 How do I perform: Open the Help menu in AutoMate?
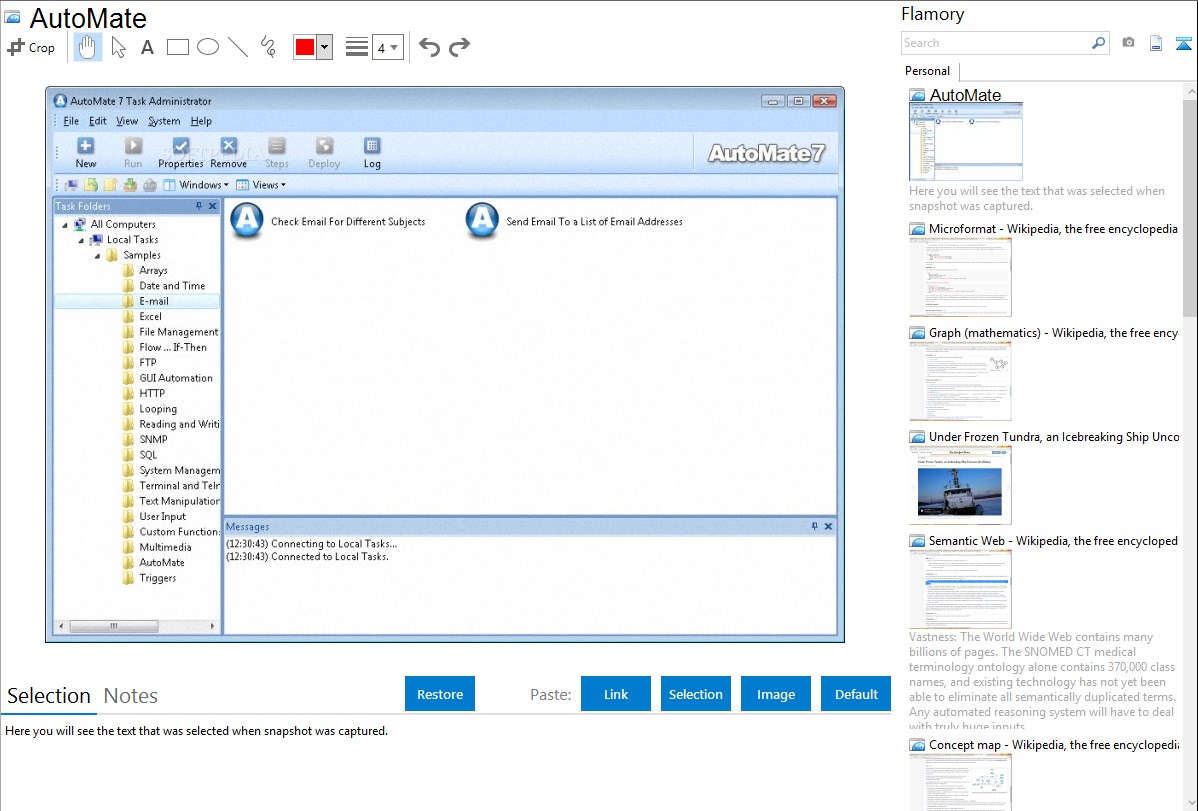[201, 121]
